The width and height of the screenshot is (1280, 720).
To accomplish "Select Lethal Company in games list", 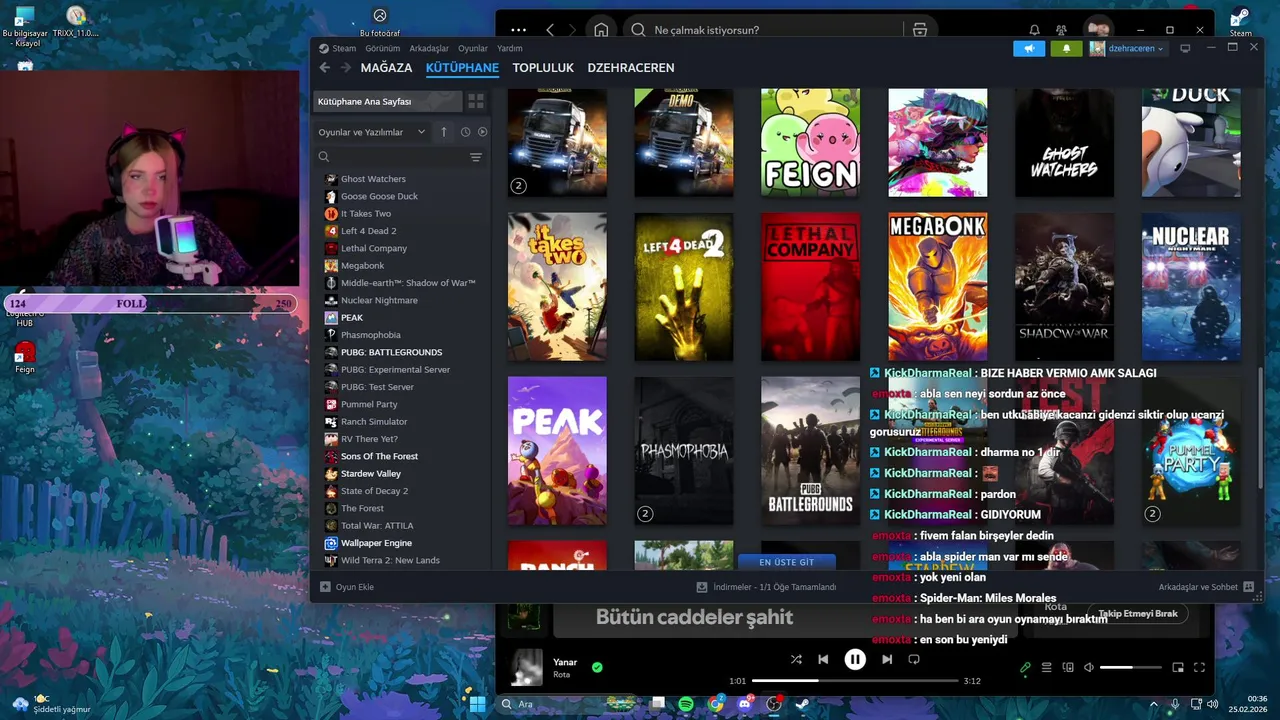I will [374, 248].
